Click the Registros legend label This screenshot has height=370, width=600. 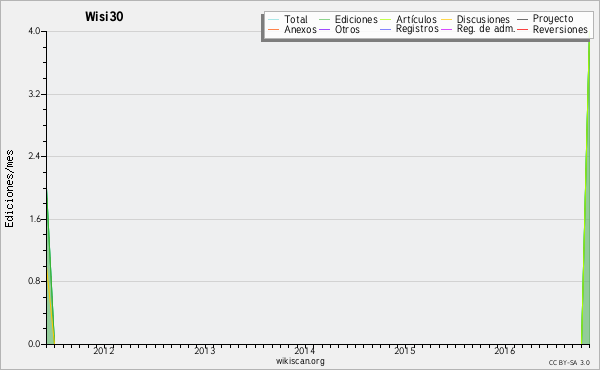point(417,29)
